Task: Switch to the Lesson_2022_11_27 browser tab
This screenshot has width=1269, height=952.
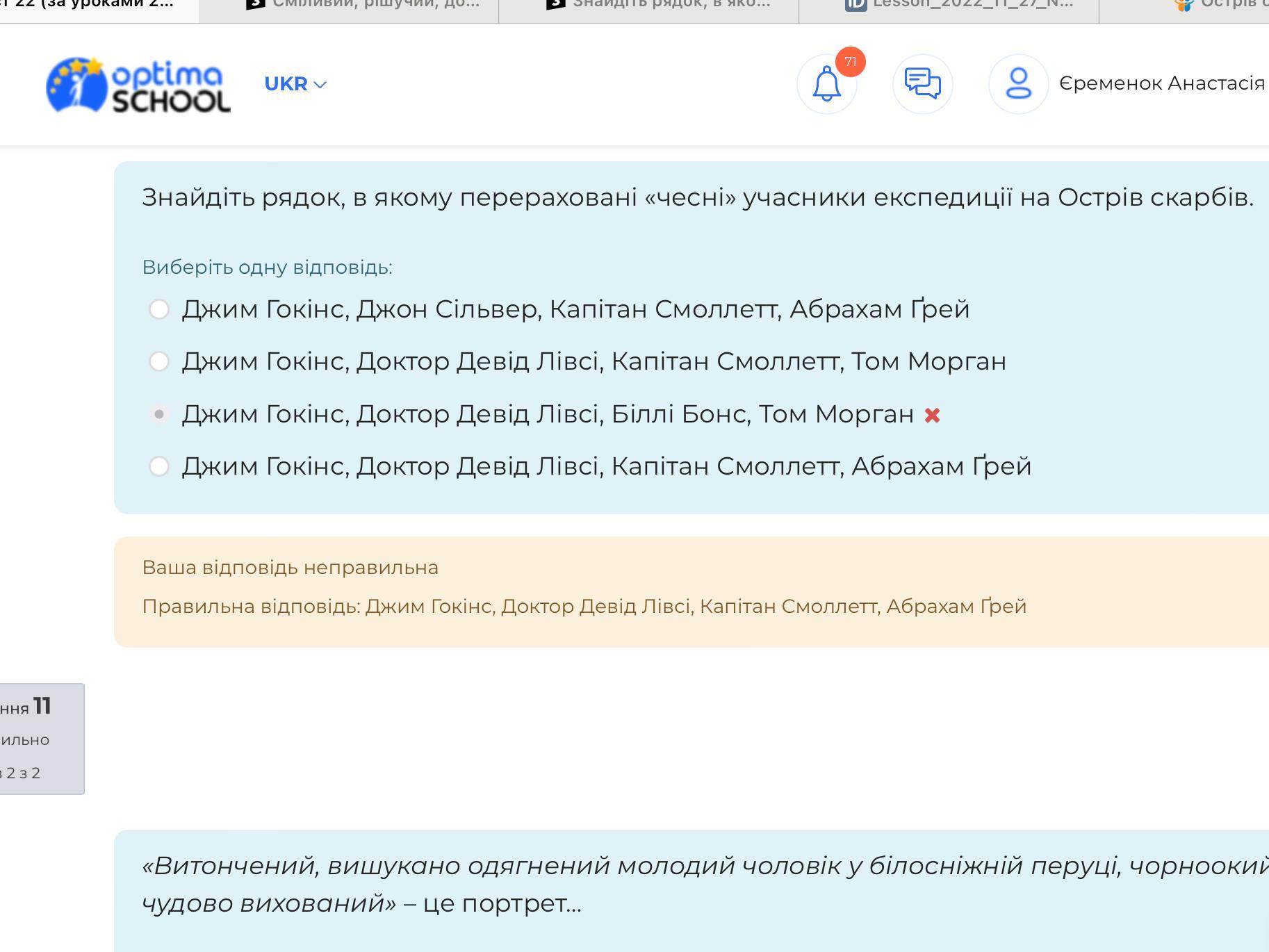Action: 972,4
